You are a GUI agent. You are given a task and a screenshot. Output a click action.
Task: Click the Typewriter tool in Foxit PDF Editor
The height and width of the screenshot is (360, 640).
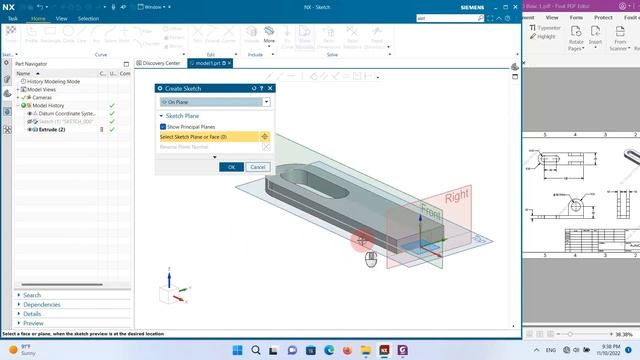coord(545,28)
